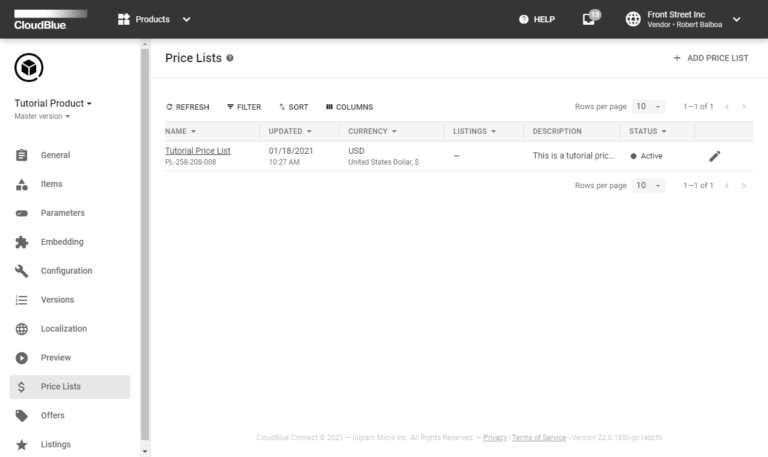Open the Tutorial Product dropdown
The width and height of the screenshot is (768, 457).
53,103
